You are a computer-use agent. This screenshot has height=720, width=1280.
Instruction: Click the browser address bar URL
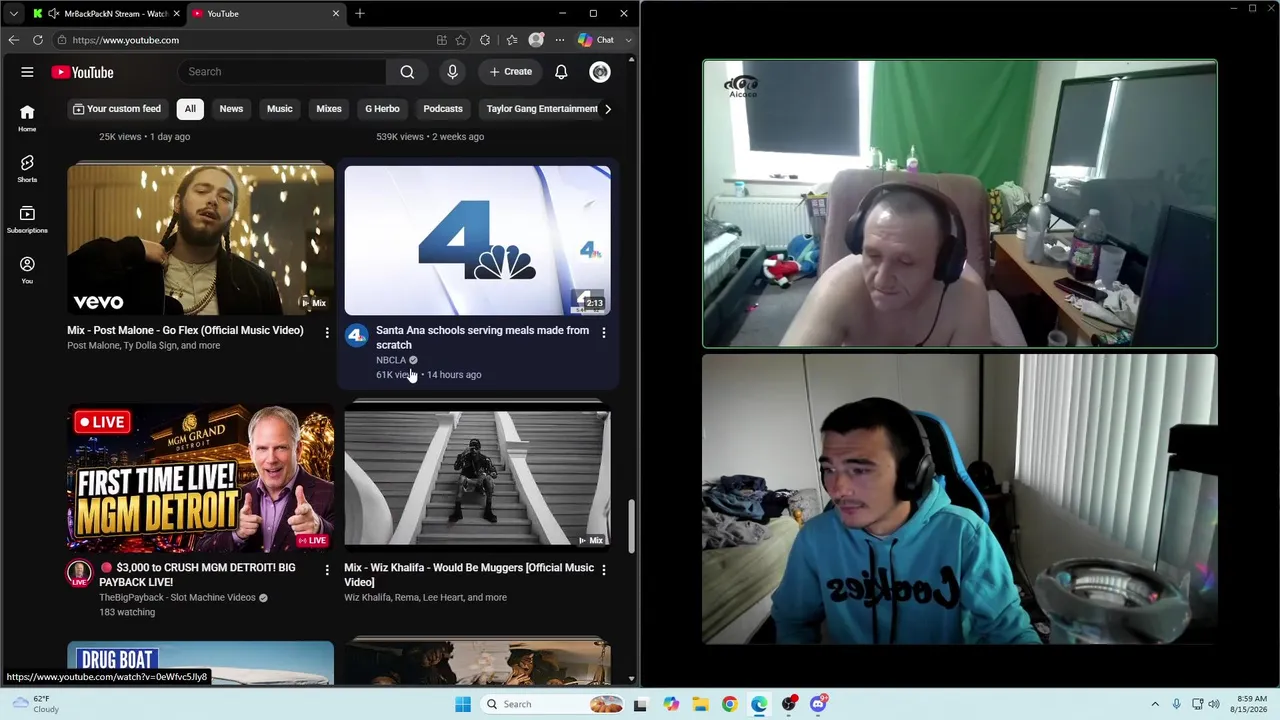[x=126, y=40]
